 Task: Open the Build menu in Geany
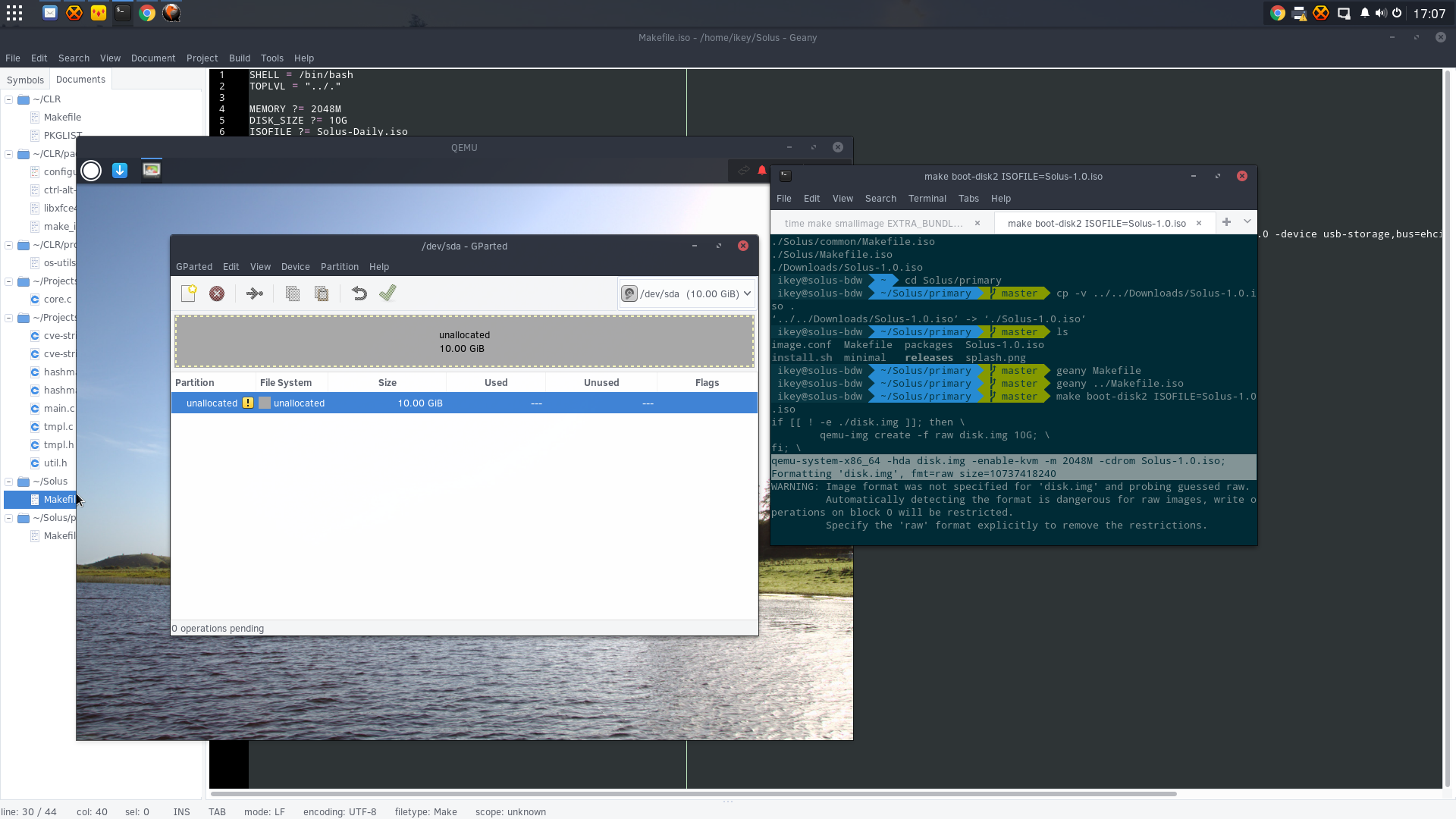pyautogui.click(x=240, y=58)
